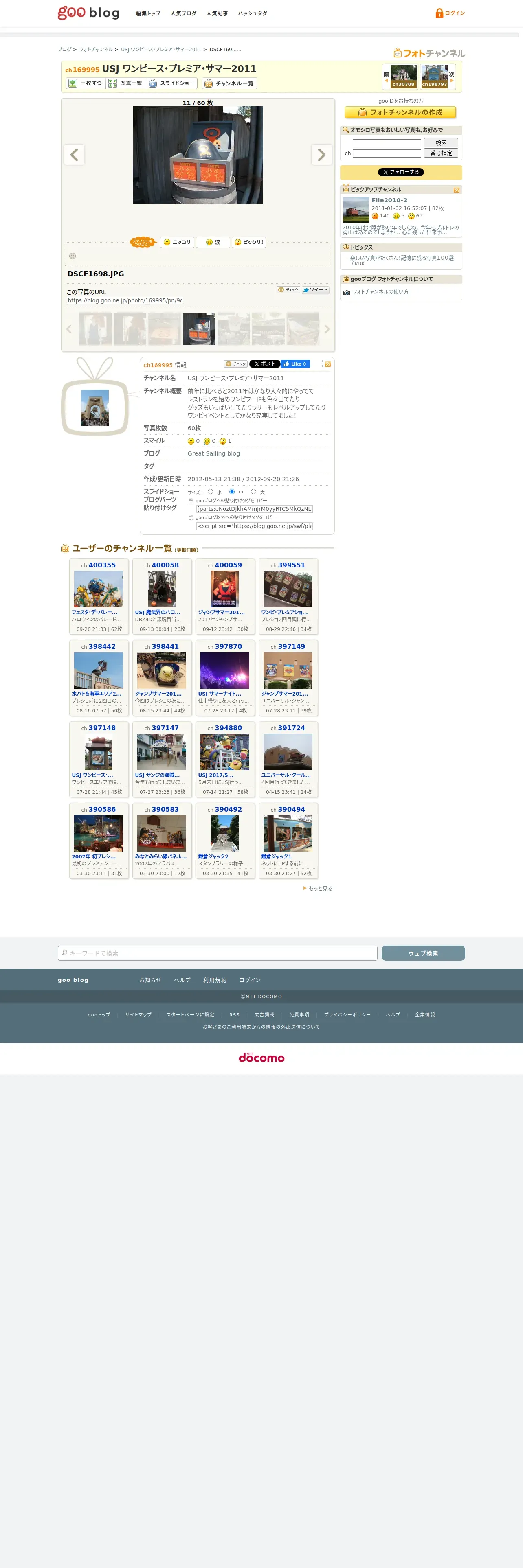Image resolution: width=523 pixels, height=1568 pixels.
Task: Copy goo blog paste tag icon
Action: pyautogui.click(x=191, y=501)
